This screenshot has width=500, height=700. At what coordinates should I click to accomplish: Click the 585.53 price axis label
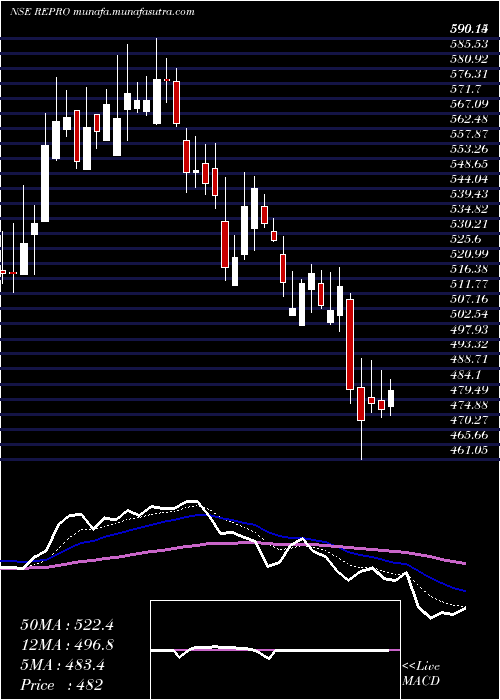(468, 44)
